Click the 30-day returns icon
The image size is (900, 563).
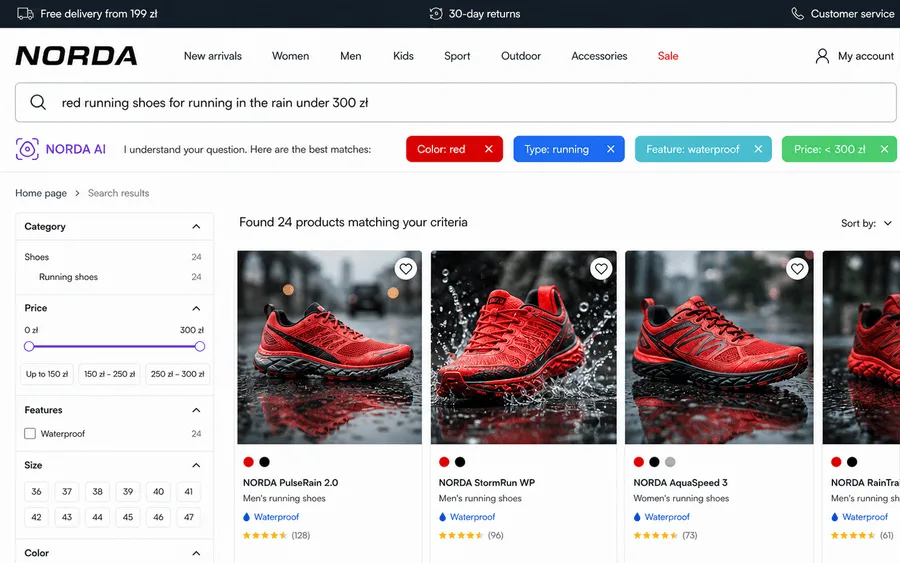[x=436, y=14]
